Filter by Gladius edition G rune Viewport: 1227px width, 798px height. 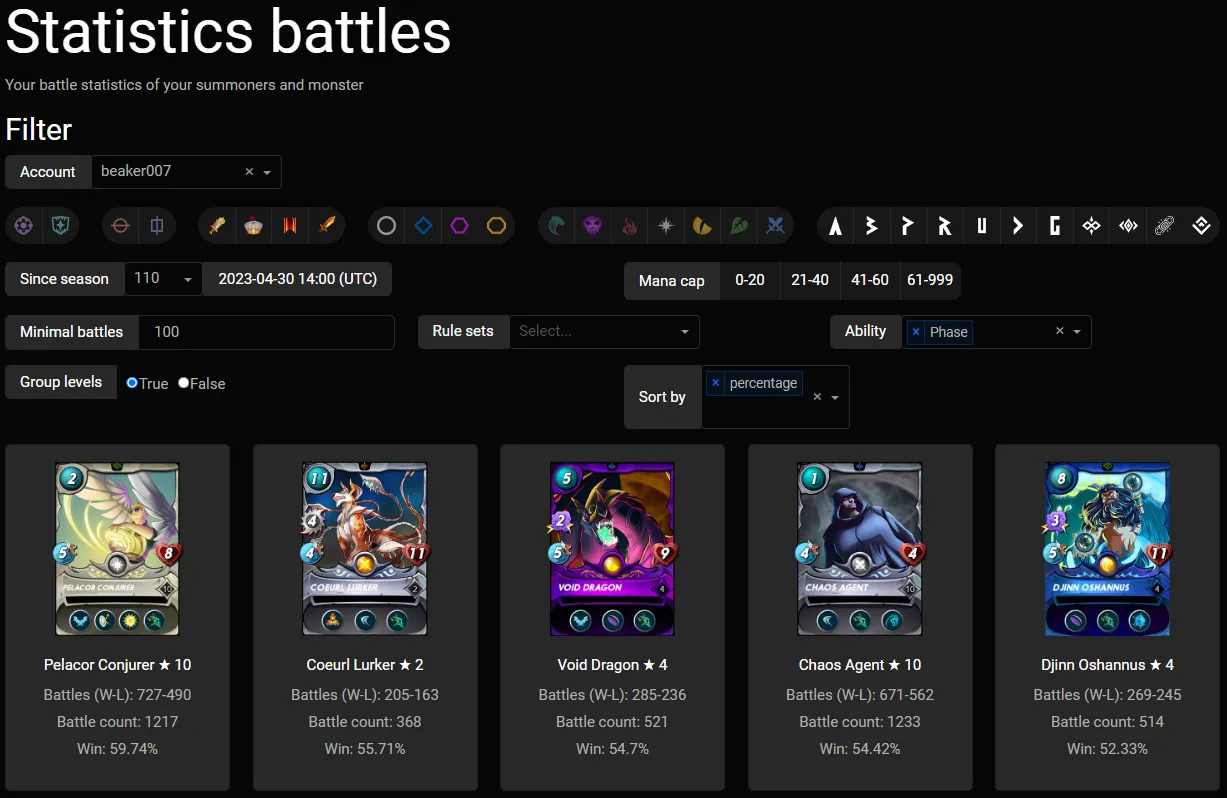point(1055,226)
